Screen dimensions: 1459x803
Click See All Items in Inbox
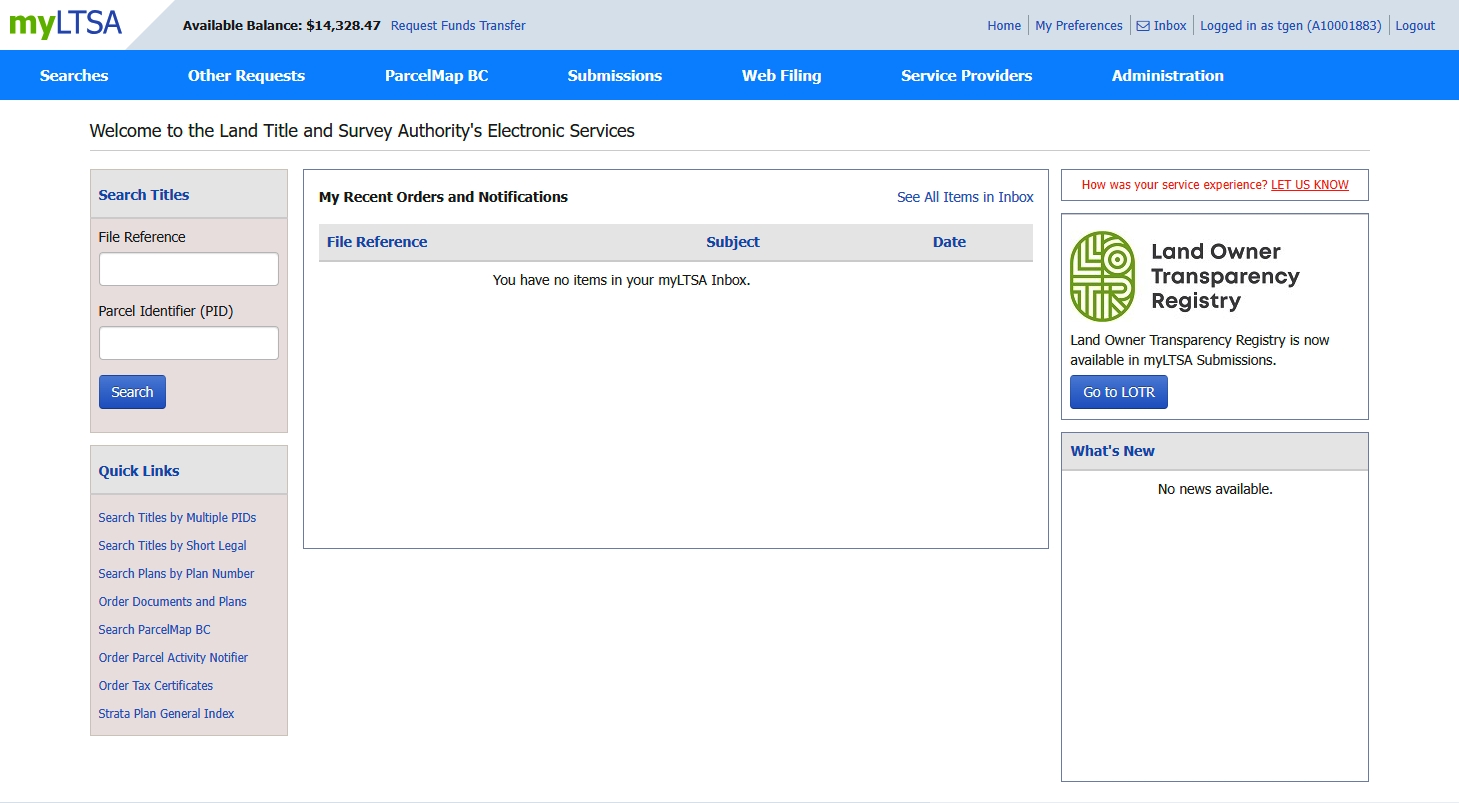965,197
